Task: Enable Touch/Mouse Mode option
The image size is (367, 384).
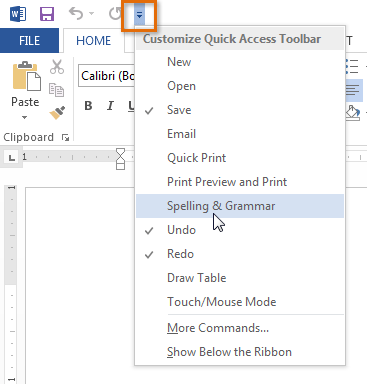Action: (240, 302)
